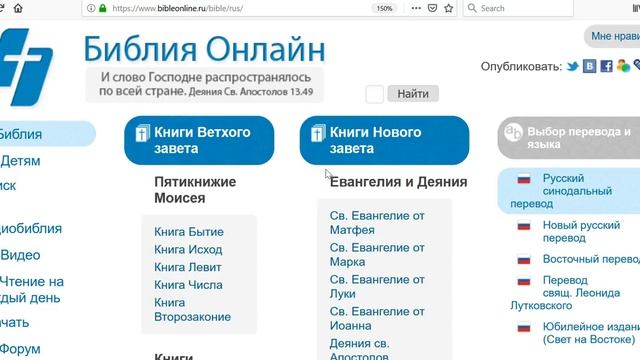The height and width of the screenshot is (360, 640).
Task: Bookmark this page with the star icon
Action: (449, 8)
